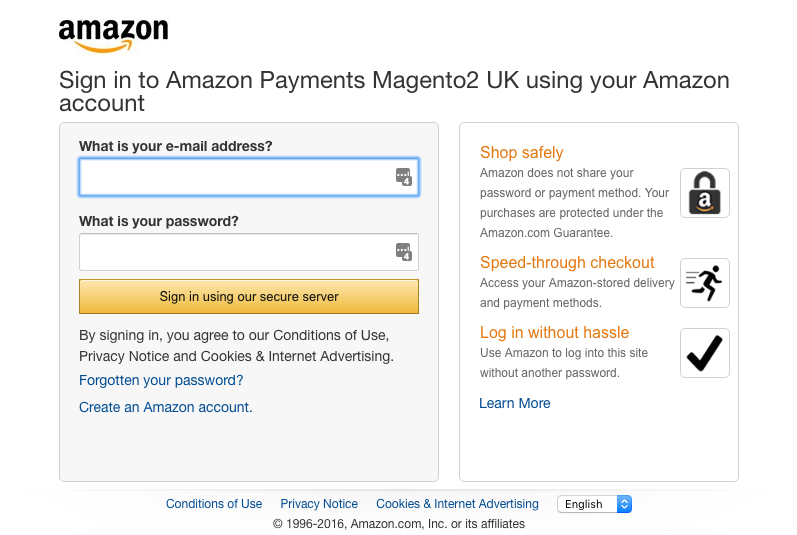The image size is (797, 535).
Task: Click the Log in without hassle checkmark icon
Action: pyautogui.click(x=705, y=353)
